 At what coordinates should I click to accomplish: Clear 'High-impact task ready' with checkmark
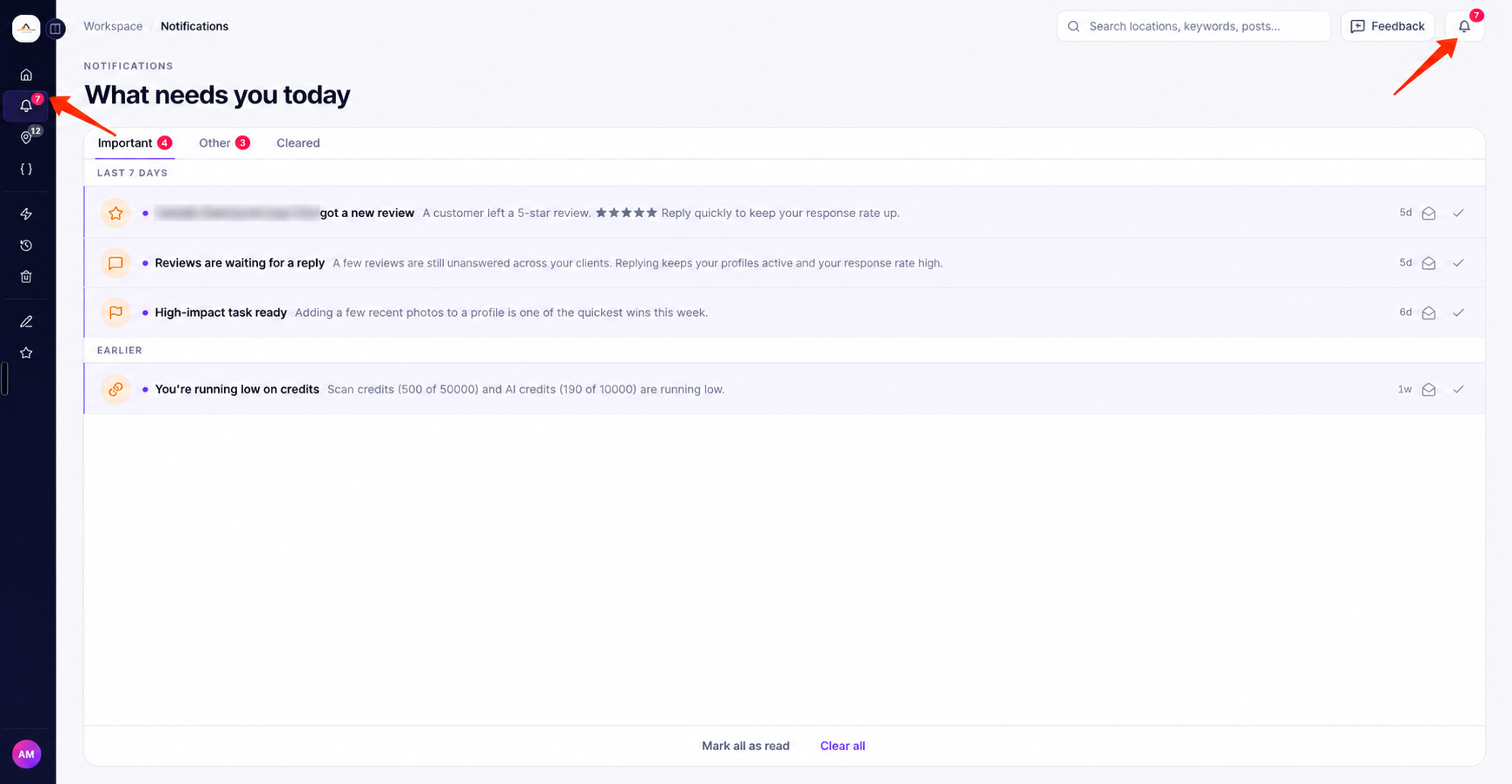click(x=1458, y=313)
